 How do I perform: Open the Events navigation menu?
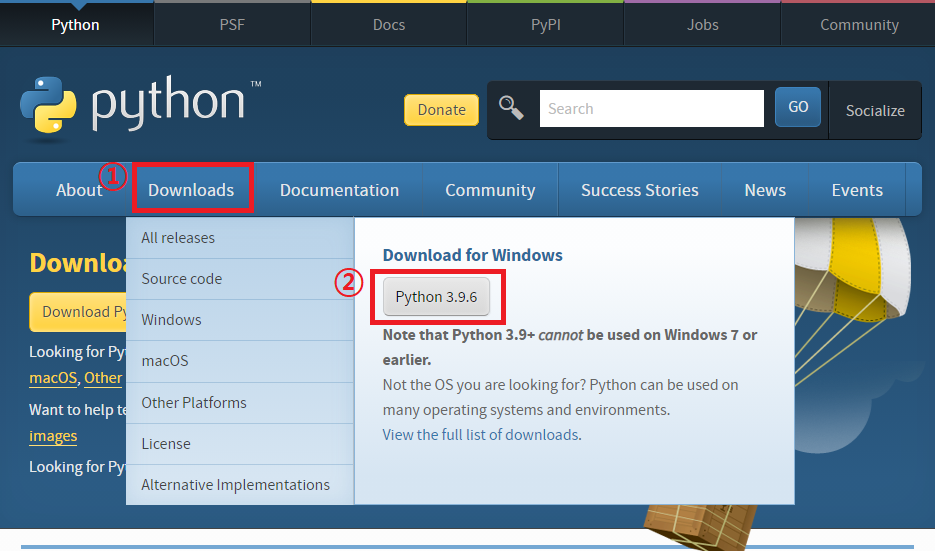point(857,190)
